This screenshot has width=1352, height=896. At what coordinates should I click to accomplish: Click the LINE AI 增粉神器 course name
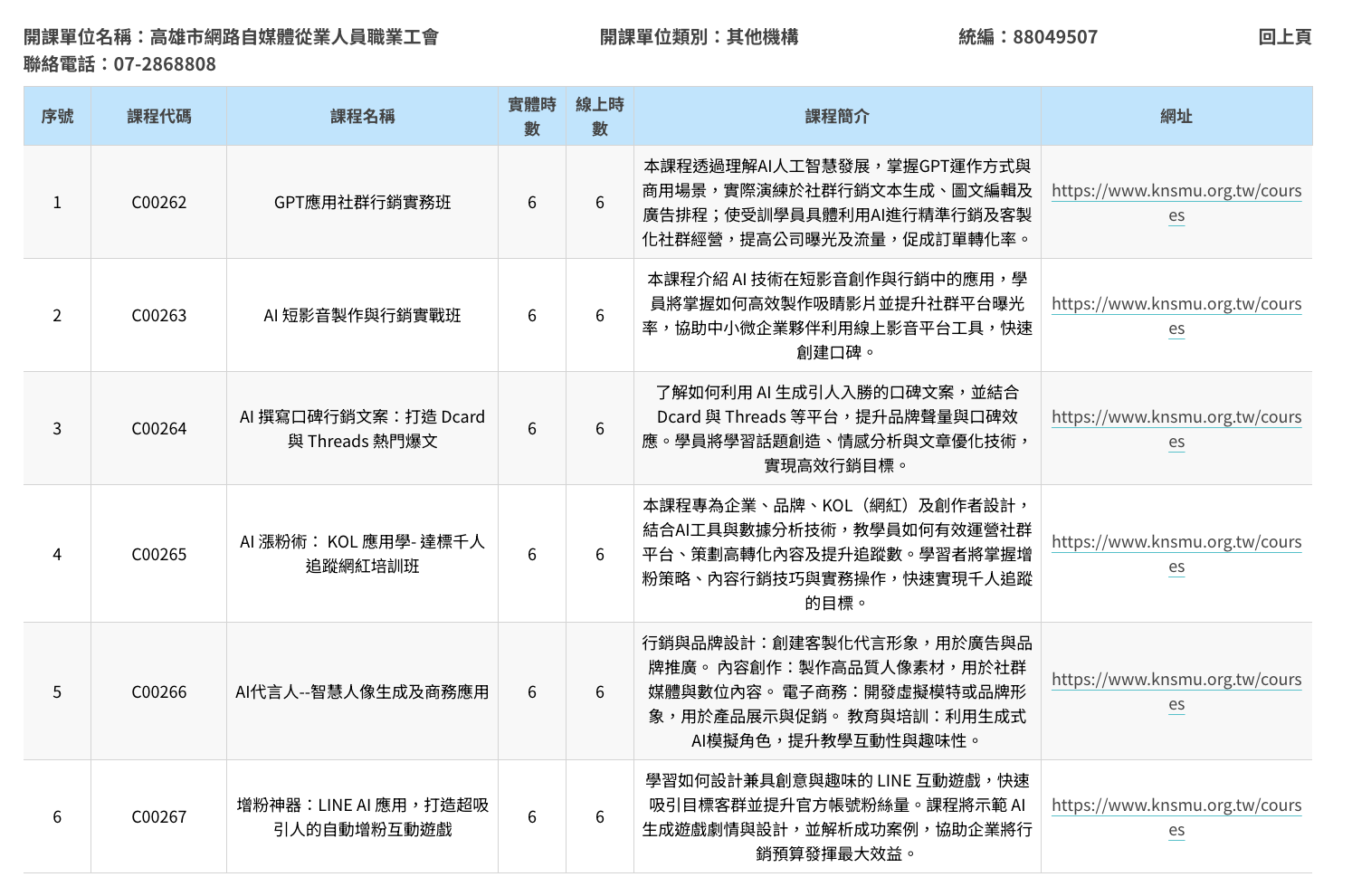(362, 817)
